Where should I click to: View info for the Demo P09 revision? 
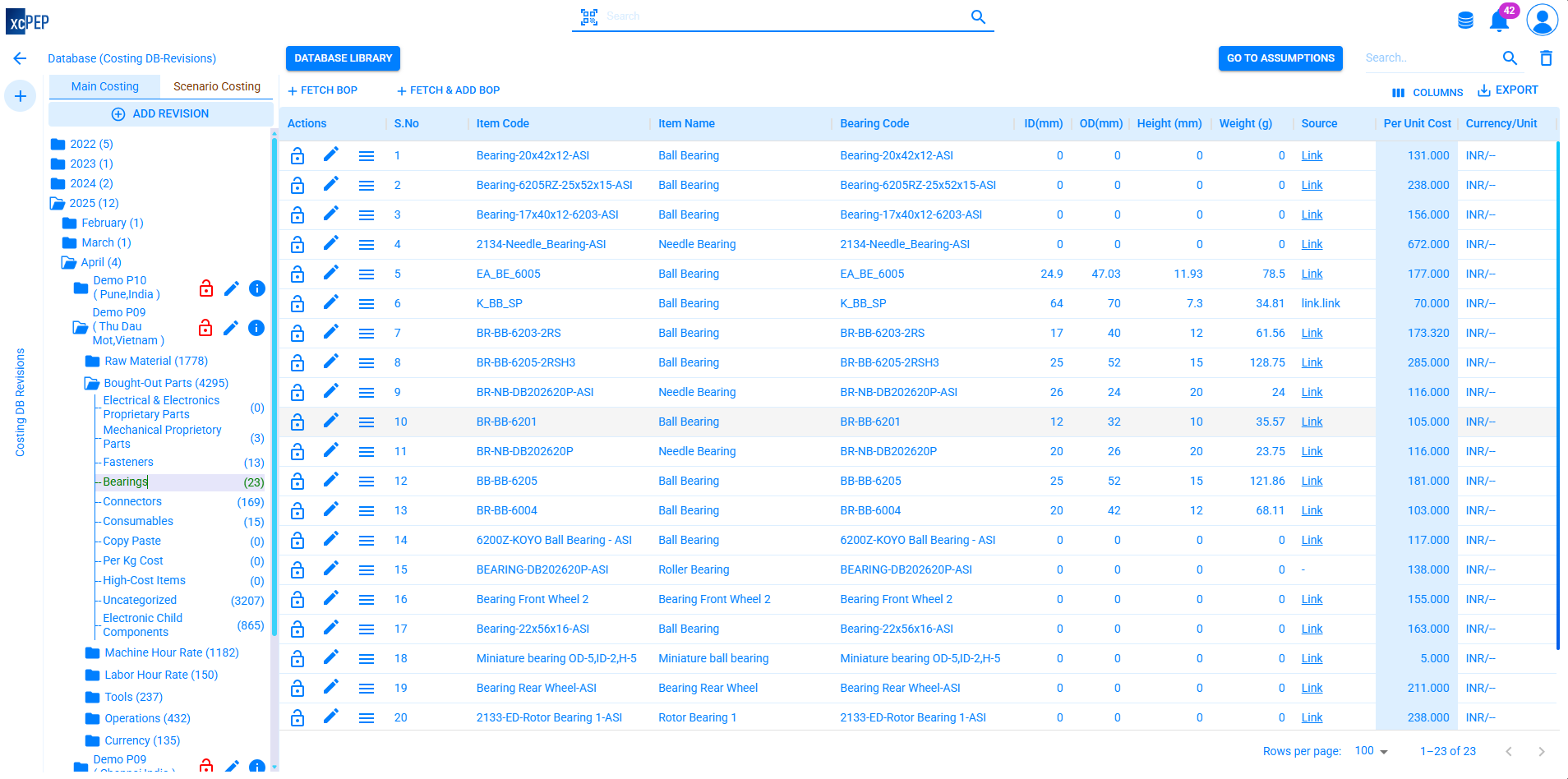coord(256,328)
